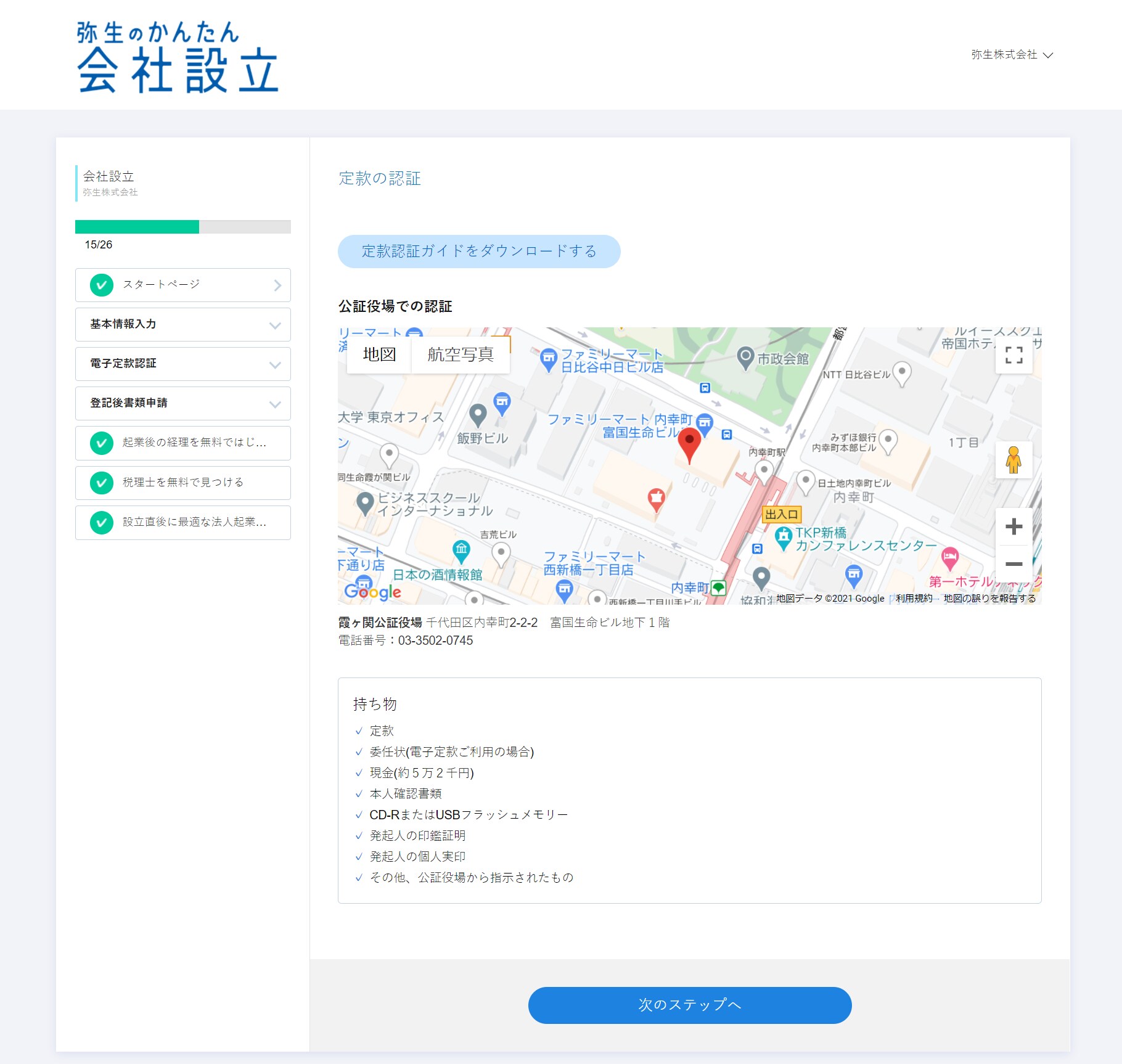Click the 発起人の印鑑証明 item

tap(417, 835)
